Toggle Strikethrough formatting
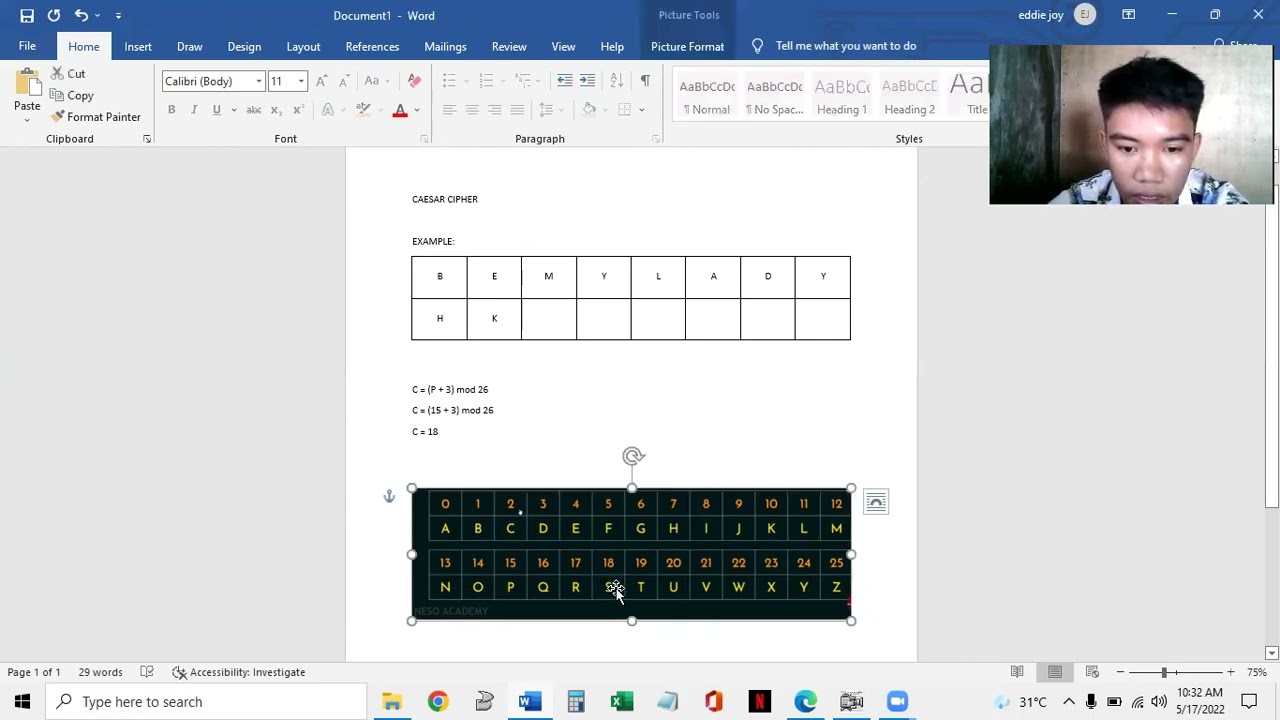 (254, 110)
